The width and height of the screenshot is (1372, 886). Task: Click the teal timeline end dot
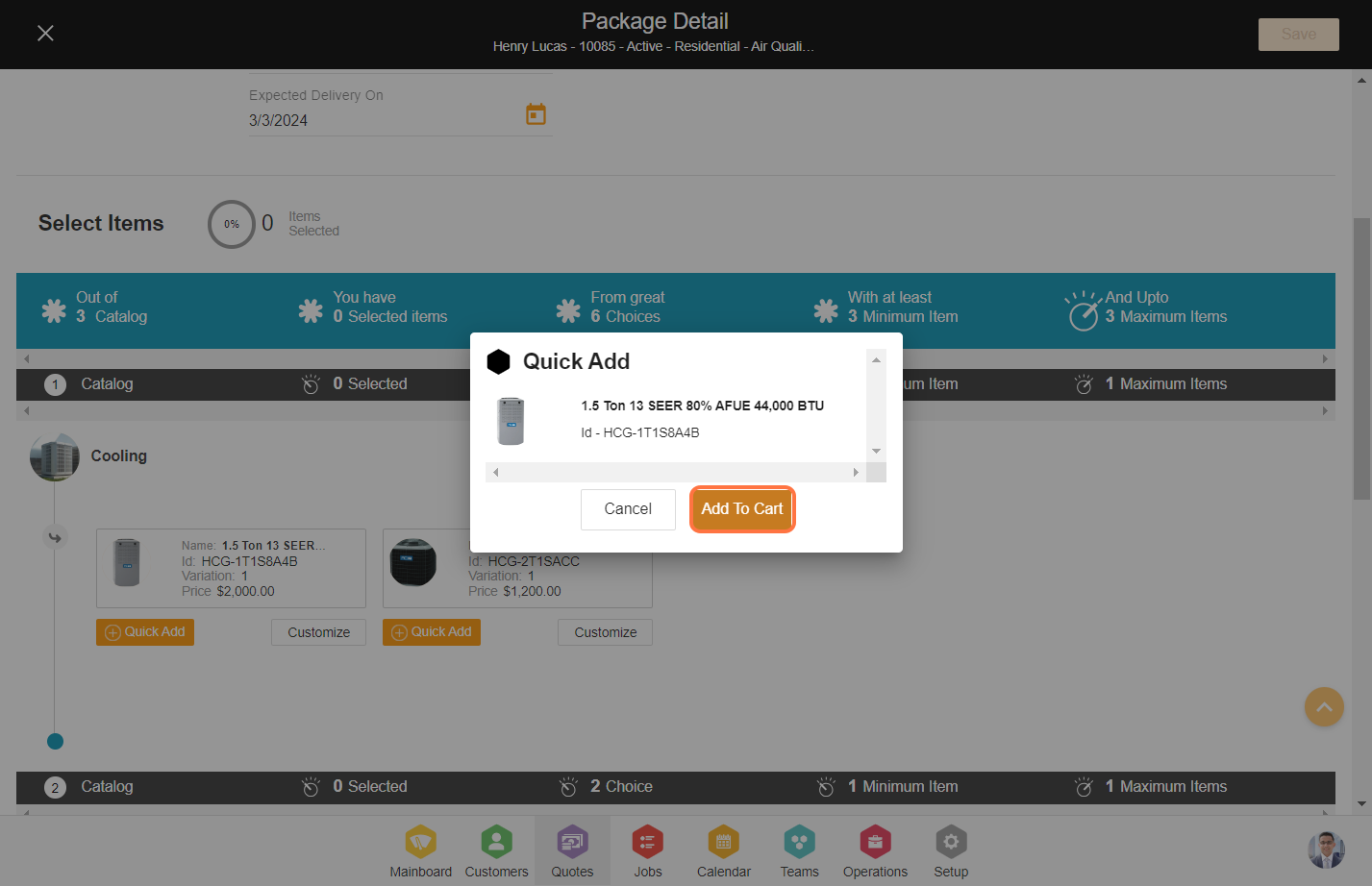(x=55, y=741)
